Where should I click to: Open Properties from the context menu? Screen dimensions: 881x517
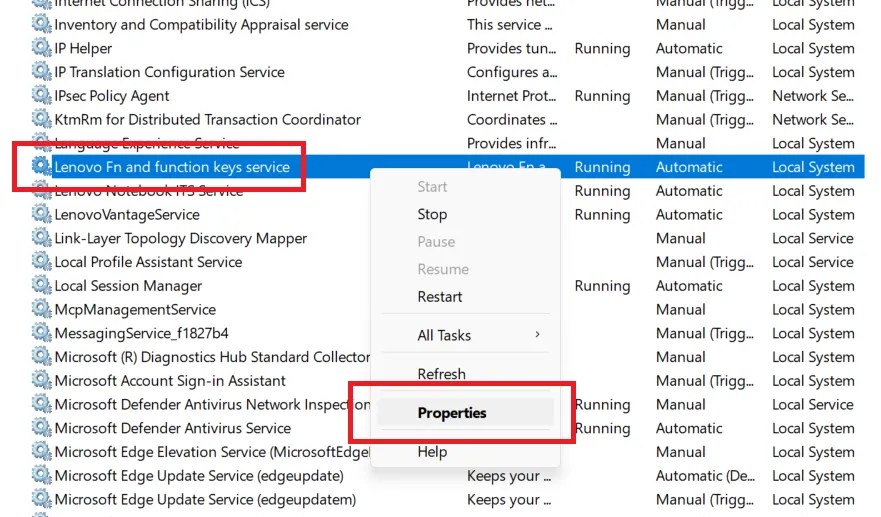[x=452, y=413]
